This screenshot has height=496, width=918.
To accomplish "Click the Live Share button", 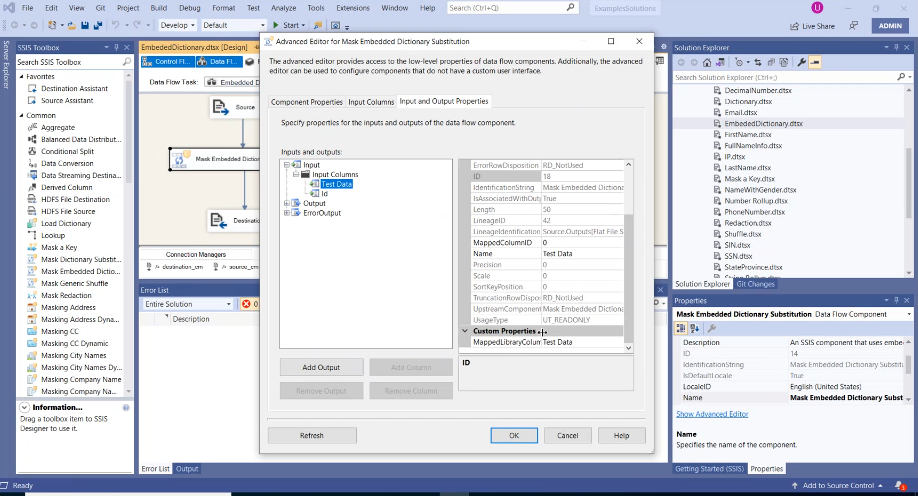I will tap(813, 26).
